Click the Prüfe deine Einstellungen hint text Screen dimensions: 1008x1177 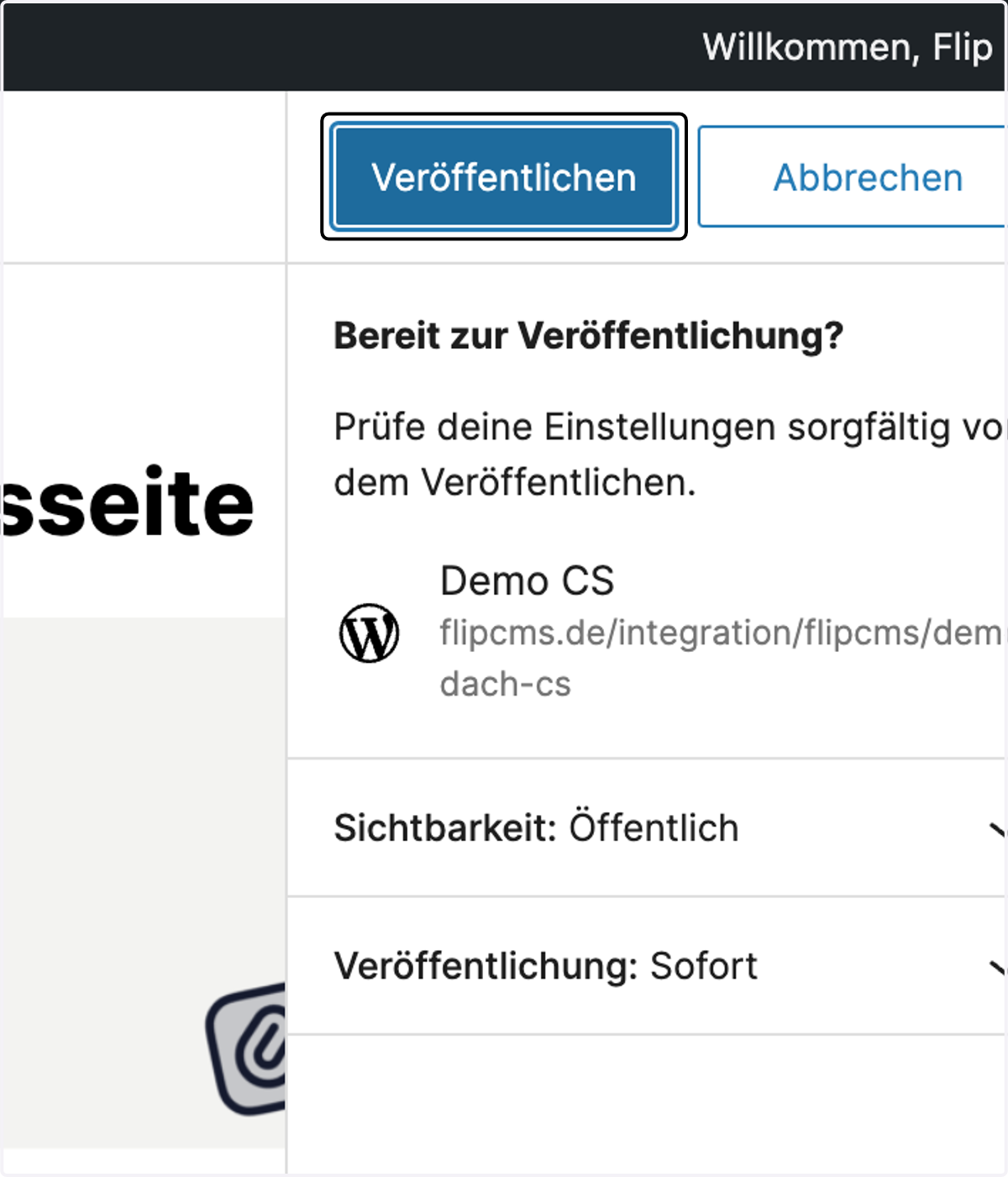669,455
